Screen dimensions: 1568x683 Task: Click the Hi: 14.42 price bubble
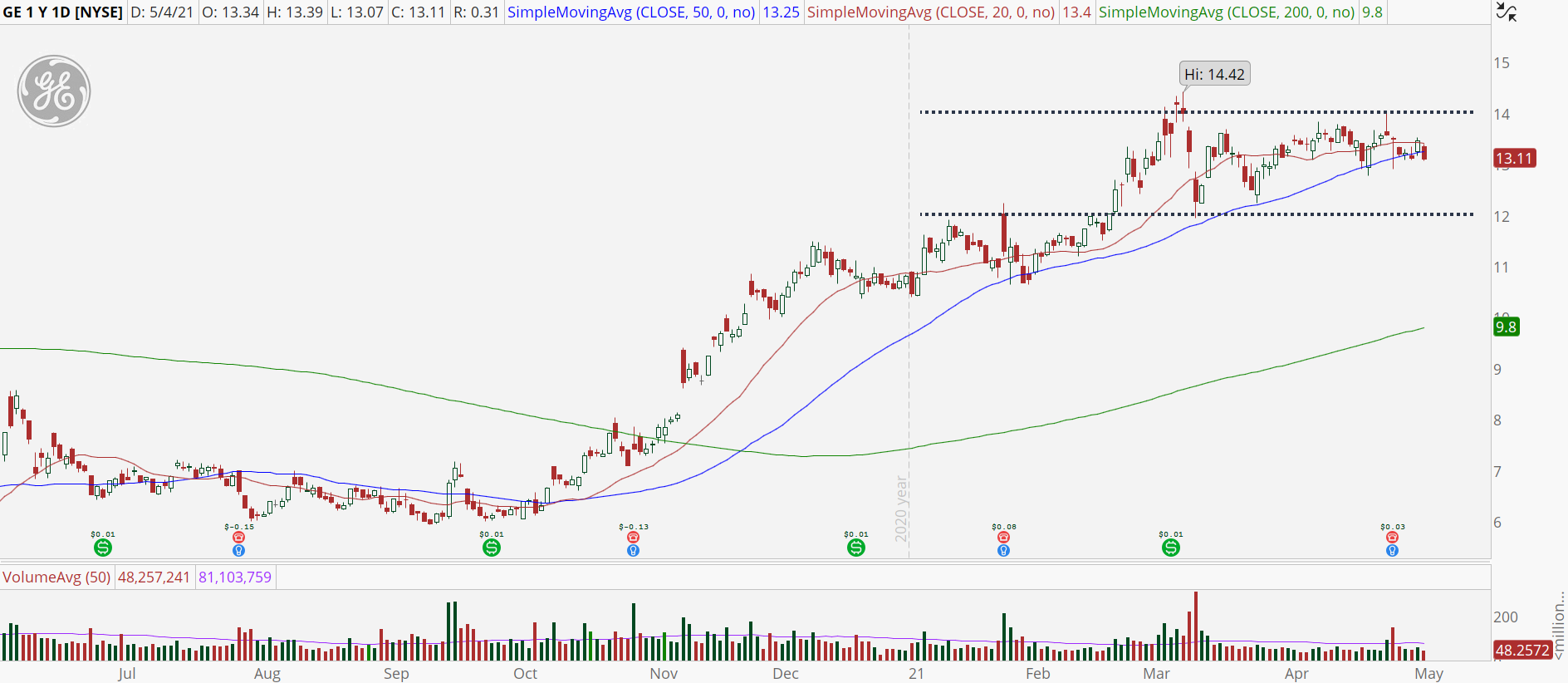click(1214, 74)
